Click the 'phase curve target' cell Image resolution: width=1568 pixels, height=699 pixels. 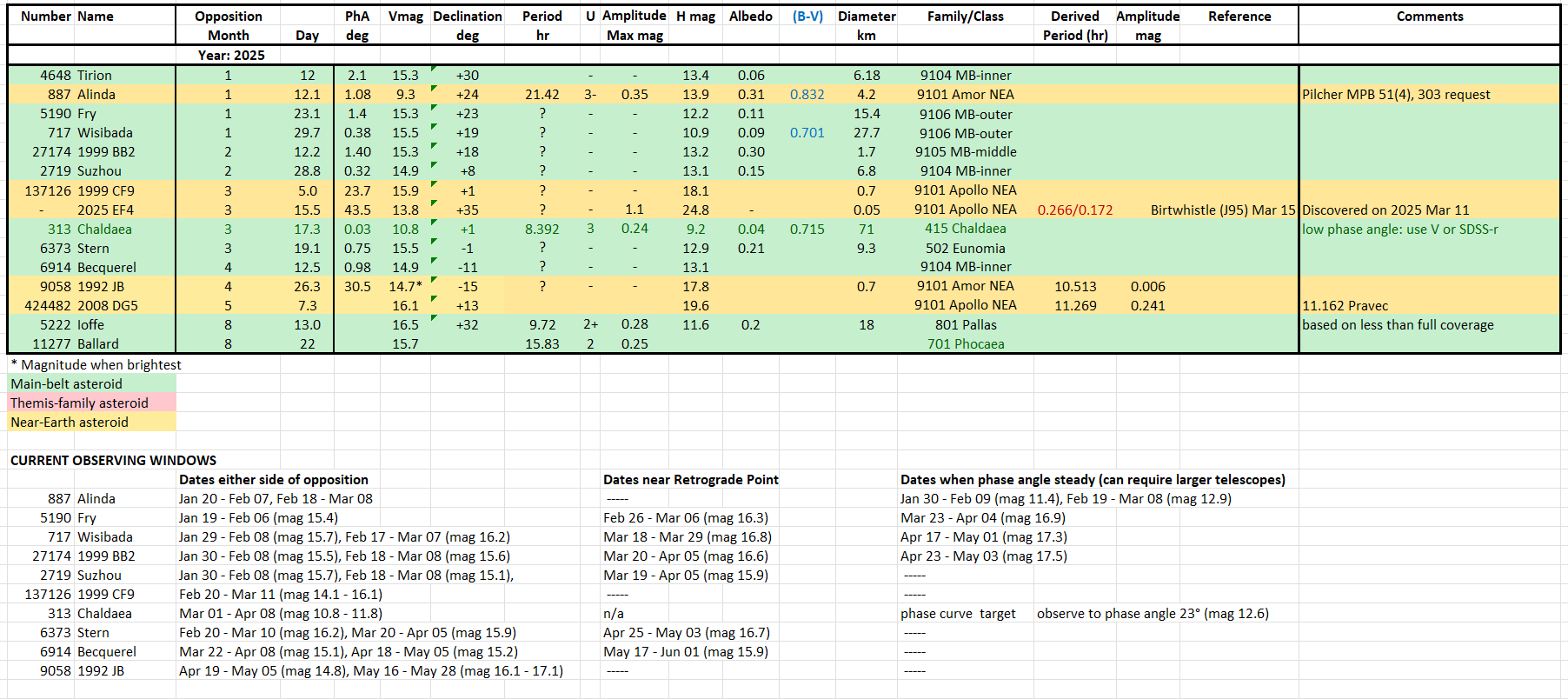(958, 613)
